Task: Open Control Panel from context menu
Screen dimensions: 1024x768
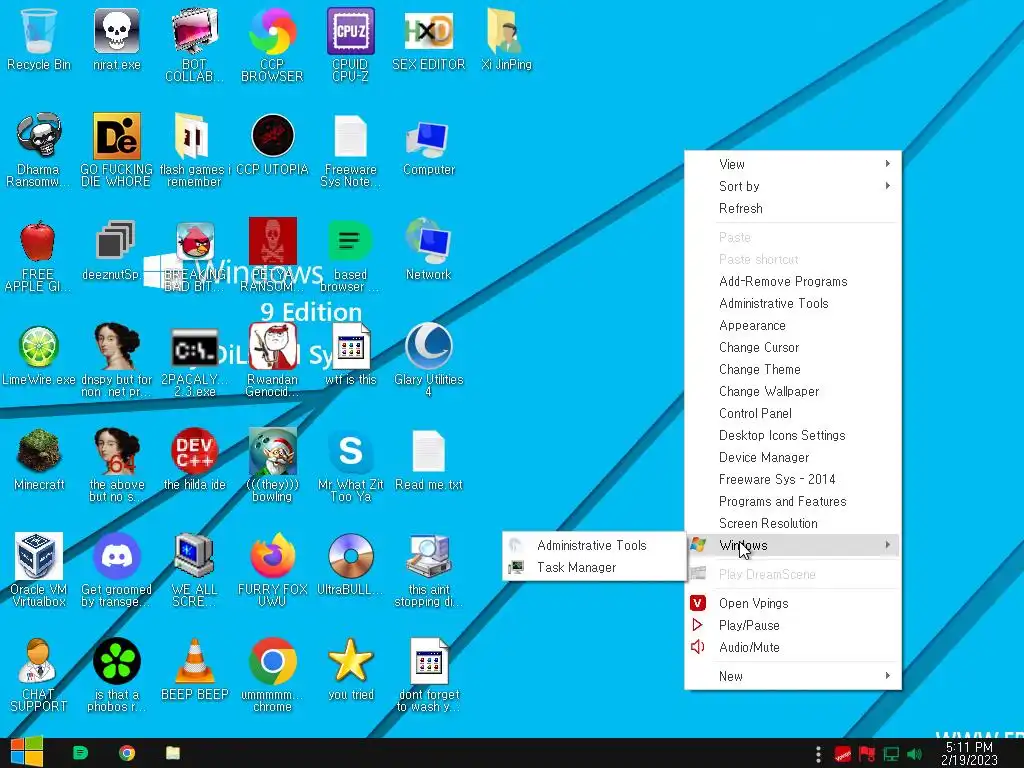Action: coord(793,413)
